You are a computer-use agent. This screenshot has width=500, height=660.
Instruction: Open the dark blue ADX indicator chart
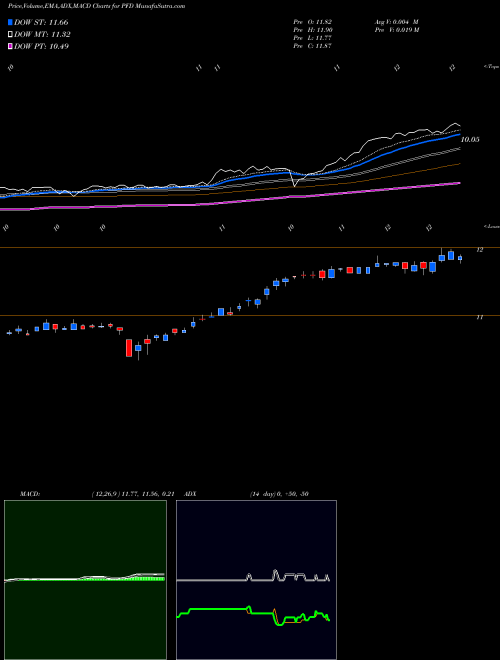pyautogui.click(x=256, y=580)
